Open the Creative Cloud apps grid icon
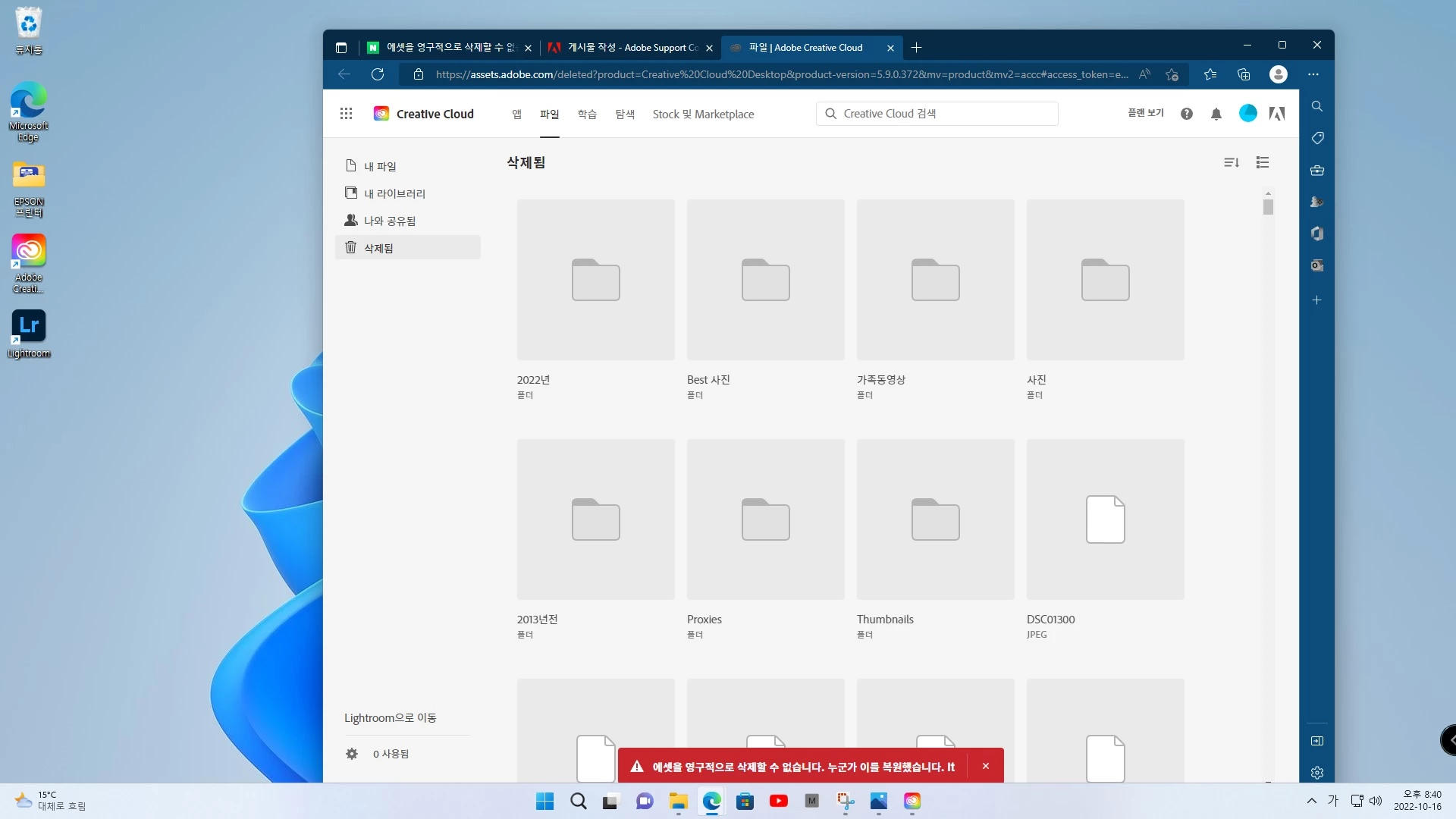Image resolution: width=1456 pixels, height=819 pixels. click(x=346, y=114)
